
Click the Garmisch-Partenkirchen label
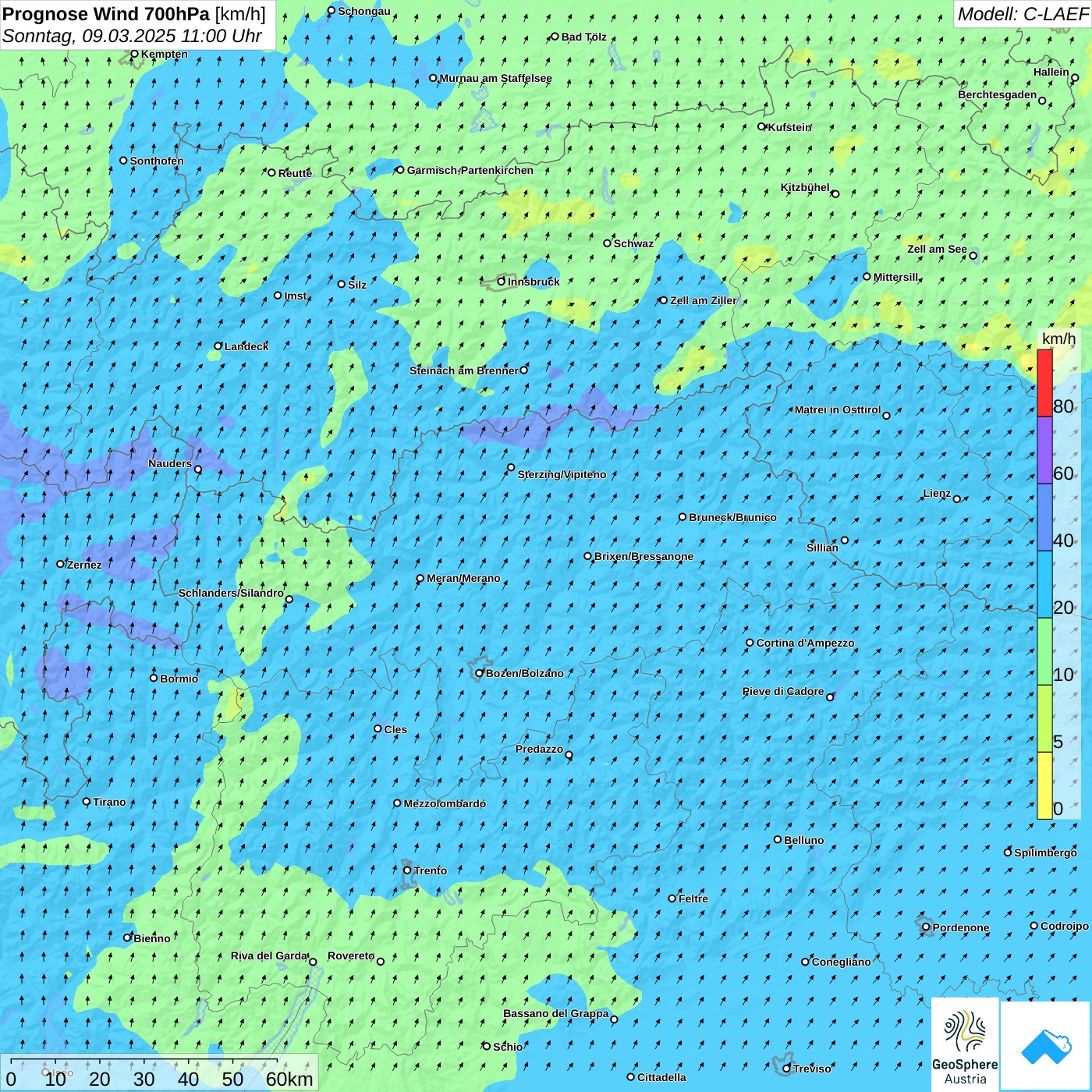(x=470, y=170)
